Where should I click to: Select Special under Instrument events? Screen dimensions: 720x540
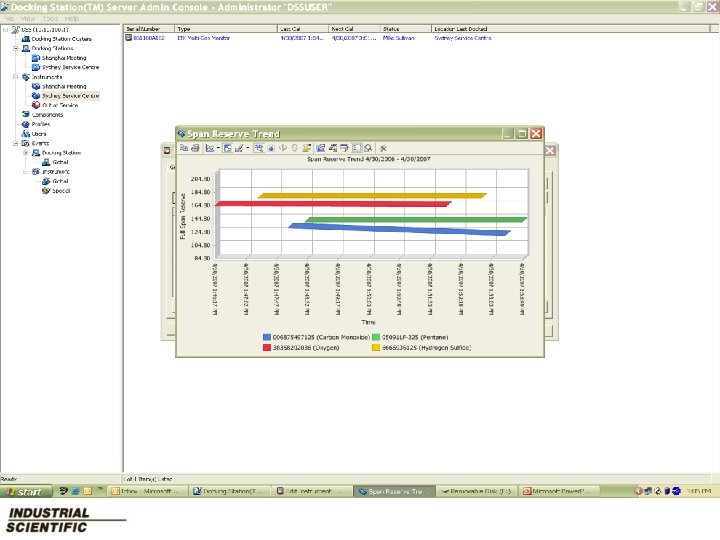61,191
